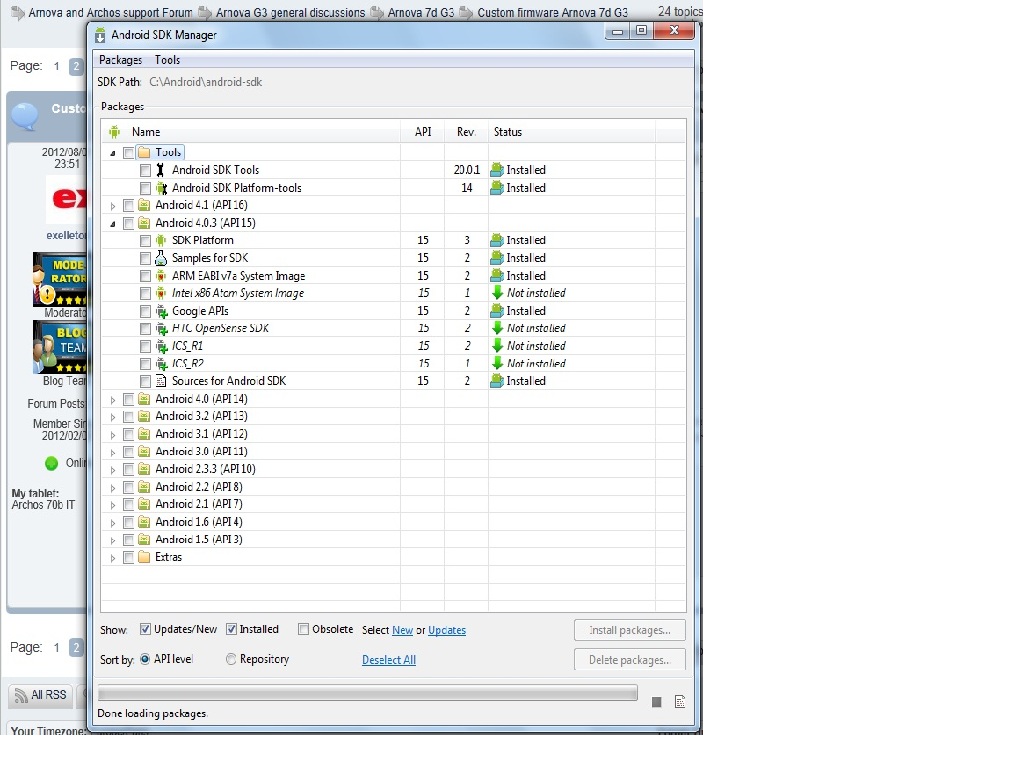Click Not installed arrow icon for Intel x86 image
Viewport: 1024px width, 768px height.
pos(498,293)
